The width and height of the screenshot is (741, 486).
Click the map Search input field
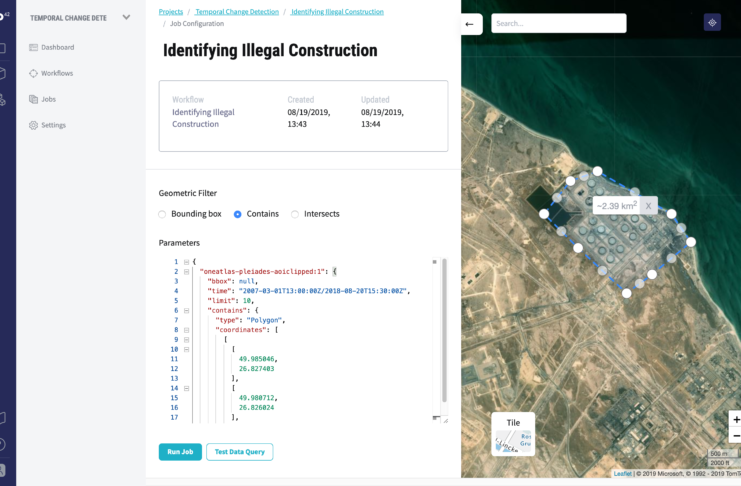[x=558, y=23]
